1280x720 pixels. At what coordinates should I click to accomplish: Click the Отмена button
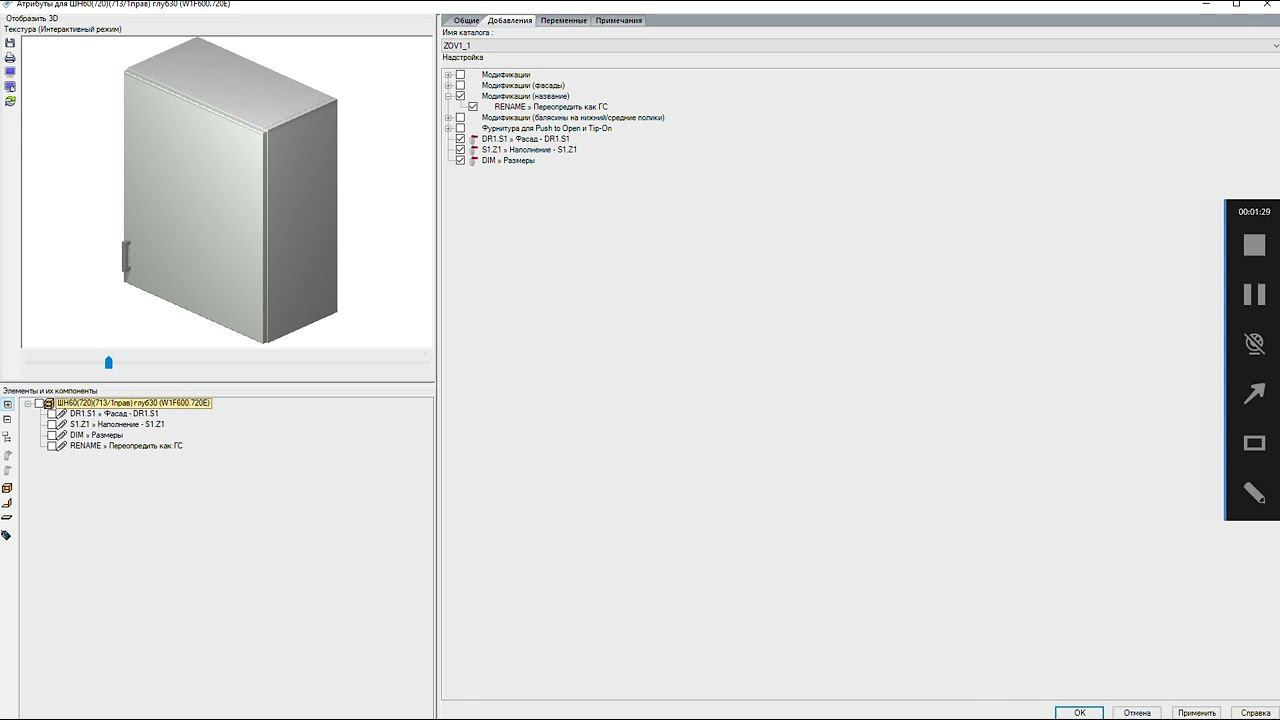1137,713
